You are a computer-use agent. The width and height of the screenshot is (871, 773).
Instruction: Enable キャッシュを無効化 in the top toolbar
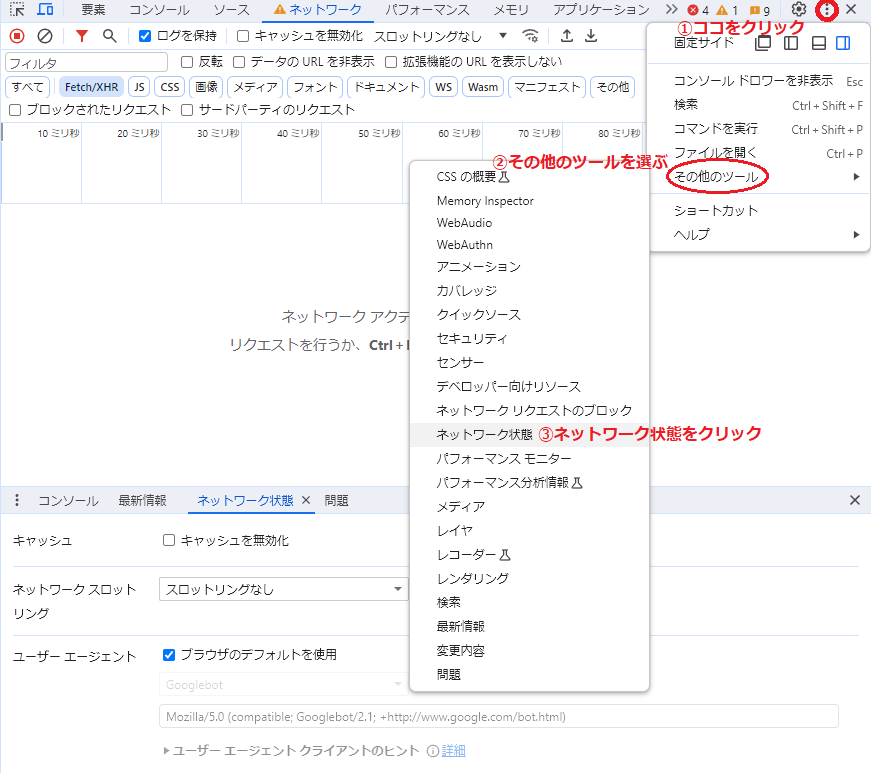click(243, 36)
